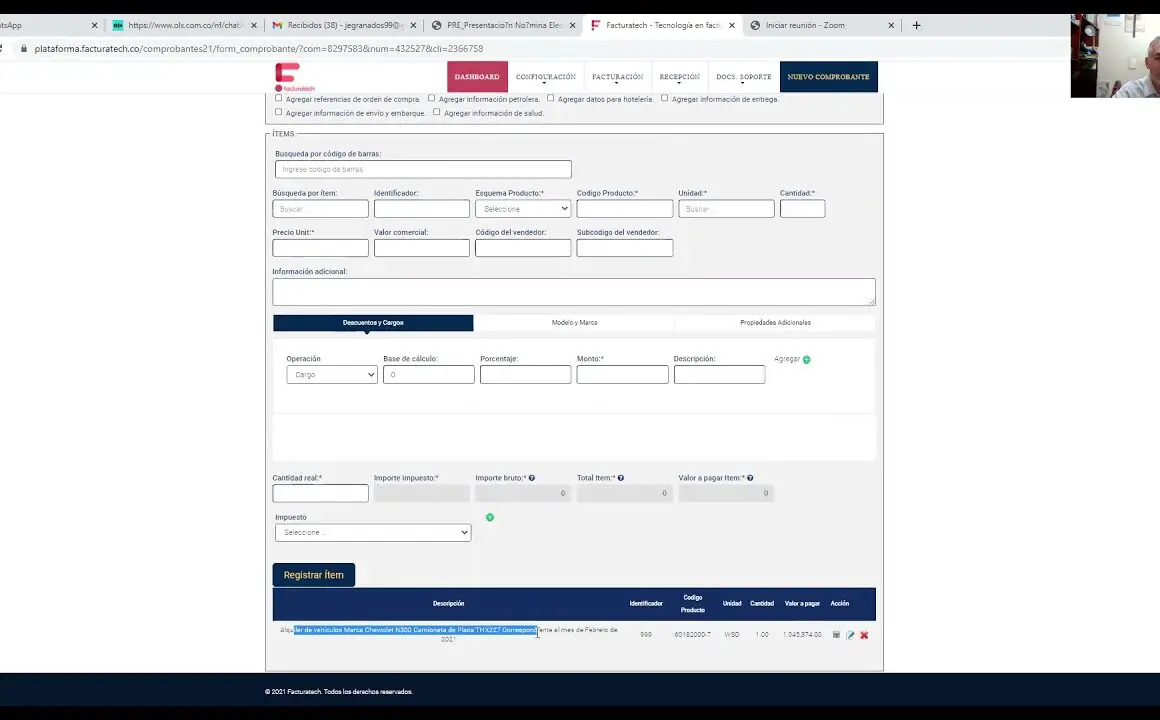This screenshot has height=720, width=1160.
Task: Click help icon next to Total Item
Action: (x=621, y=478)
